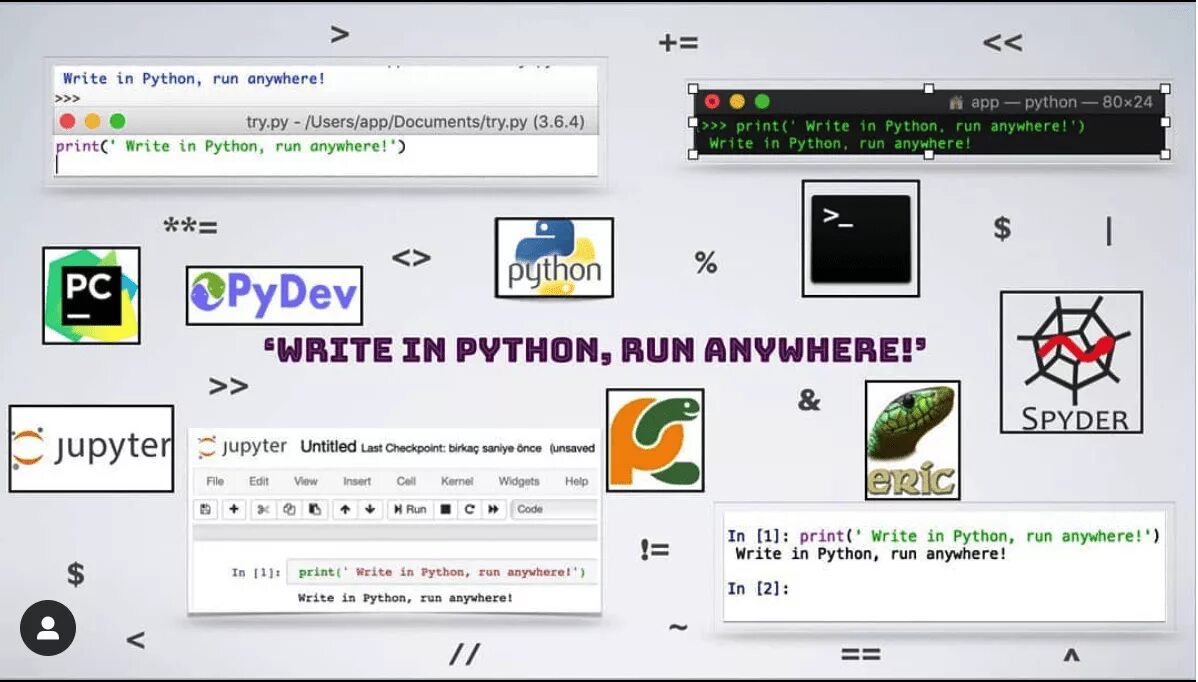Move the selected cell up

pyautogui.click(x=345, y=509)
